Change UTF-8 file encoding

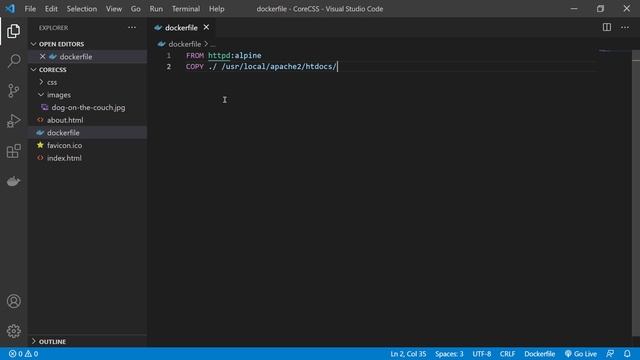point(482,354)
